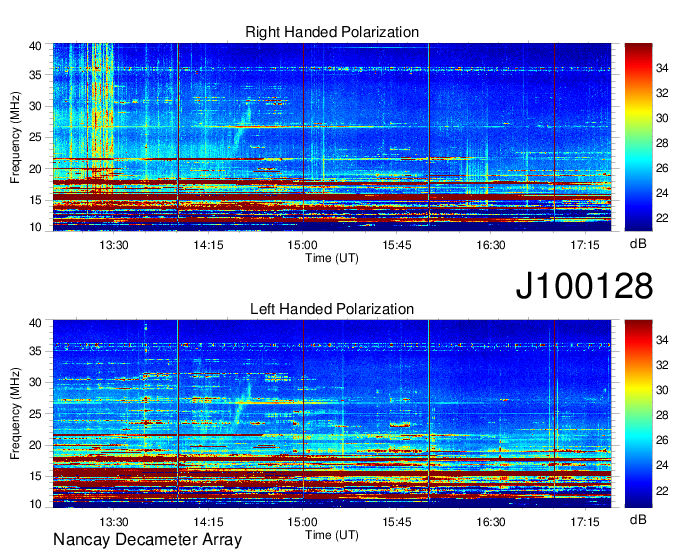Click the 14:15 time tick under left-handed plot
Image resolution: width=680 pixels, height=552 pixels.
[x=208, y=522]
